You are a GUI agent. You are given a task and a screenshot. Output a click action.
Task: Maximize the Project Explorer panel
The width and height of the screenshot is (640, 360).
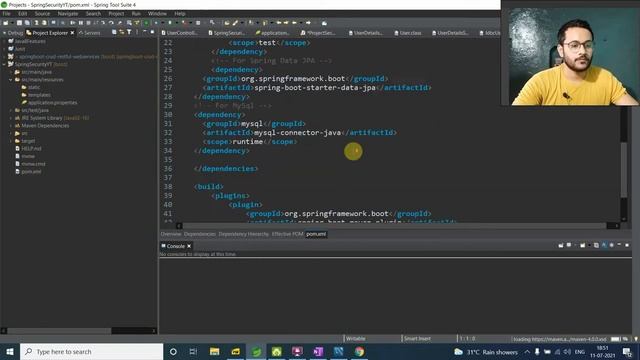click(152, 32)
